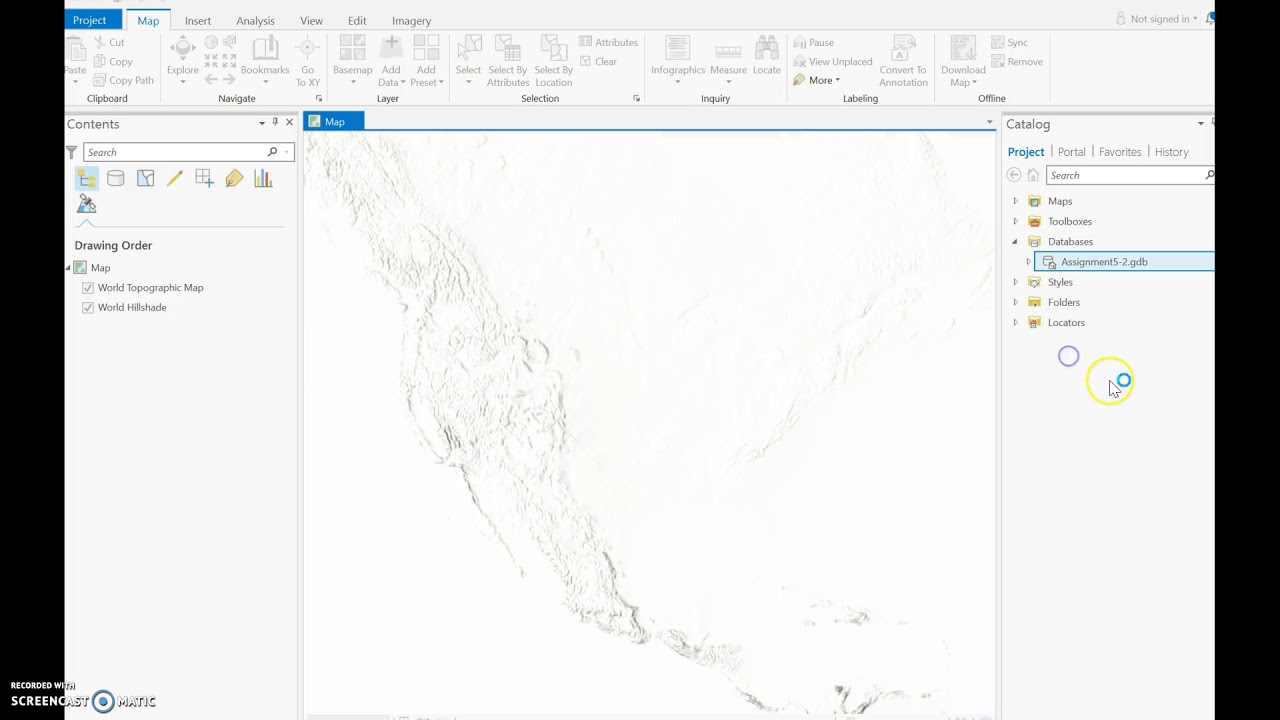Pause labeling
1280x720 pixels.
pos(813,42)
